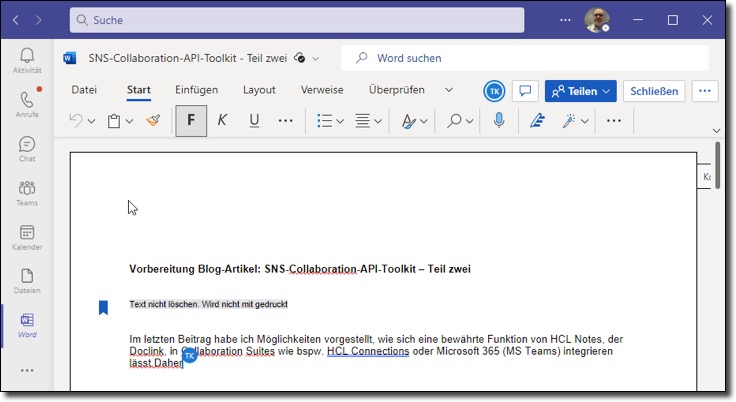Click the blue bookmark marker
Viewport: 736px width, 402px height.
pyautogui.click(x=103, y=307)
